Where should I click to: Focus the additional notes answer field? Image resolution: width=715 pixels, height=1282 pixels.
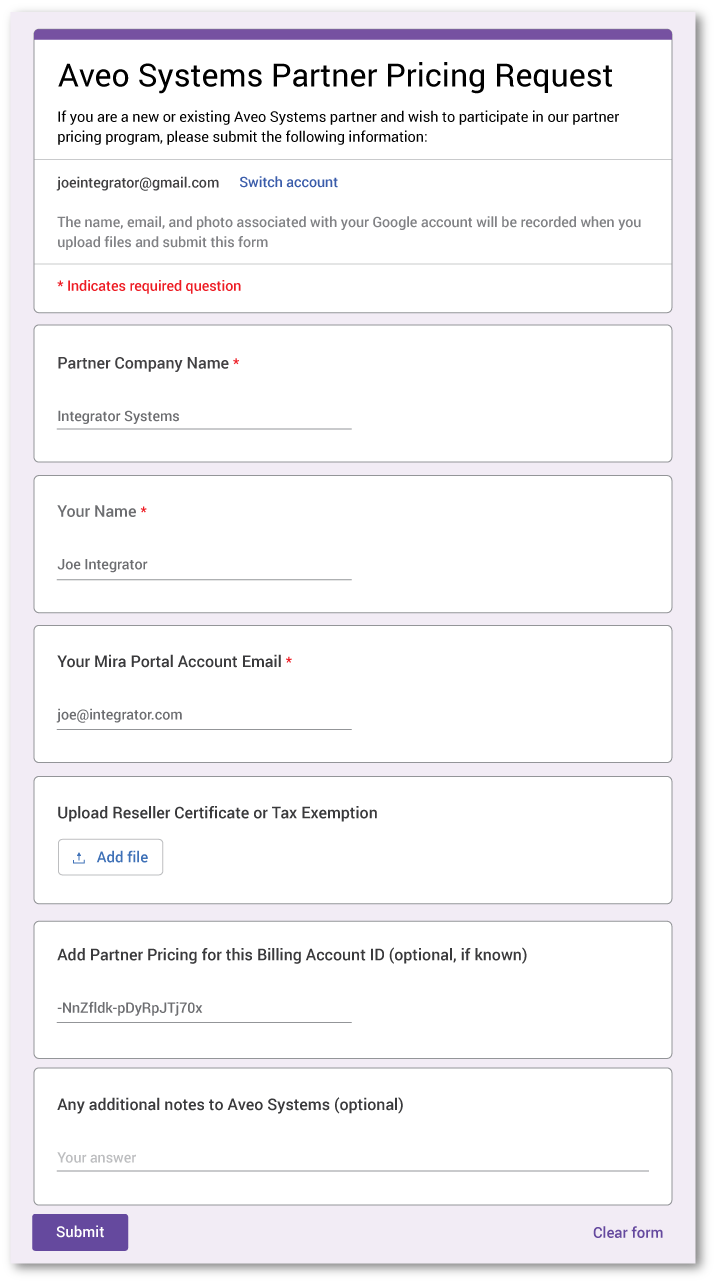click(352, 1158)
